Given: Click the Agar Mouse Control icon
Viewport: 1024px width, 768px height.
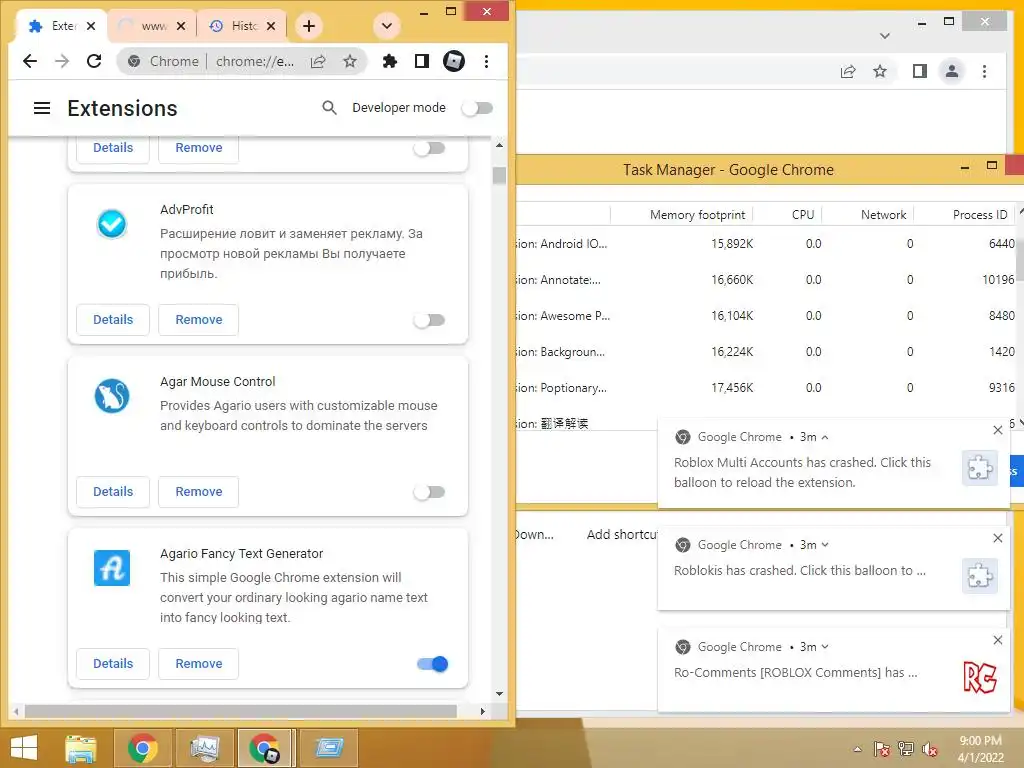Looking at the screenshot, I should (x=112, y=396).
